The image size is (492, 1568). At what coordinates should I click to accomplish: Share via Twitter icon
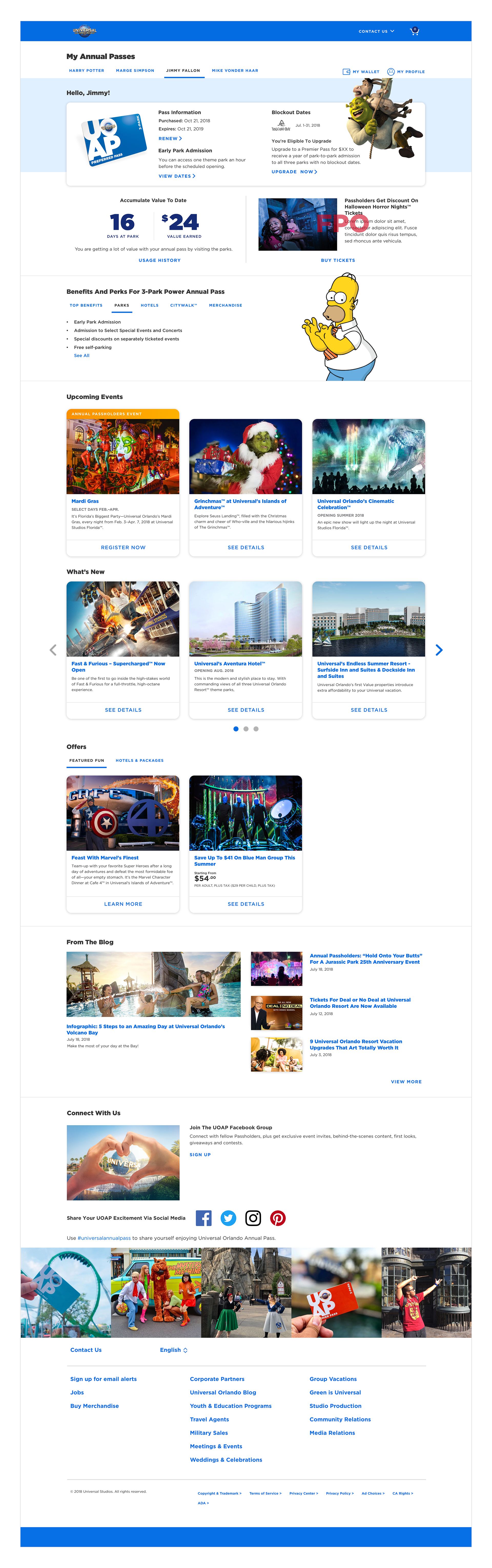[228, 1218]
